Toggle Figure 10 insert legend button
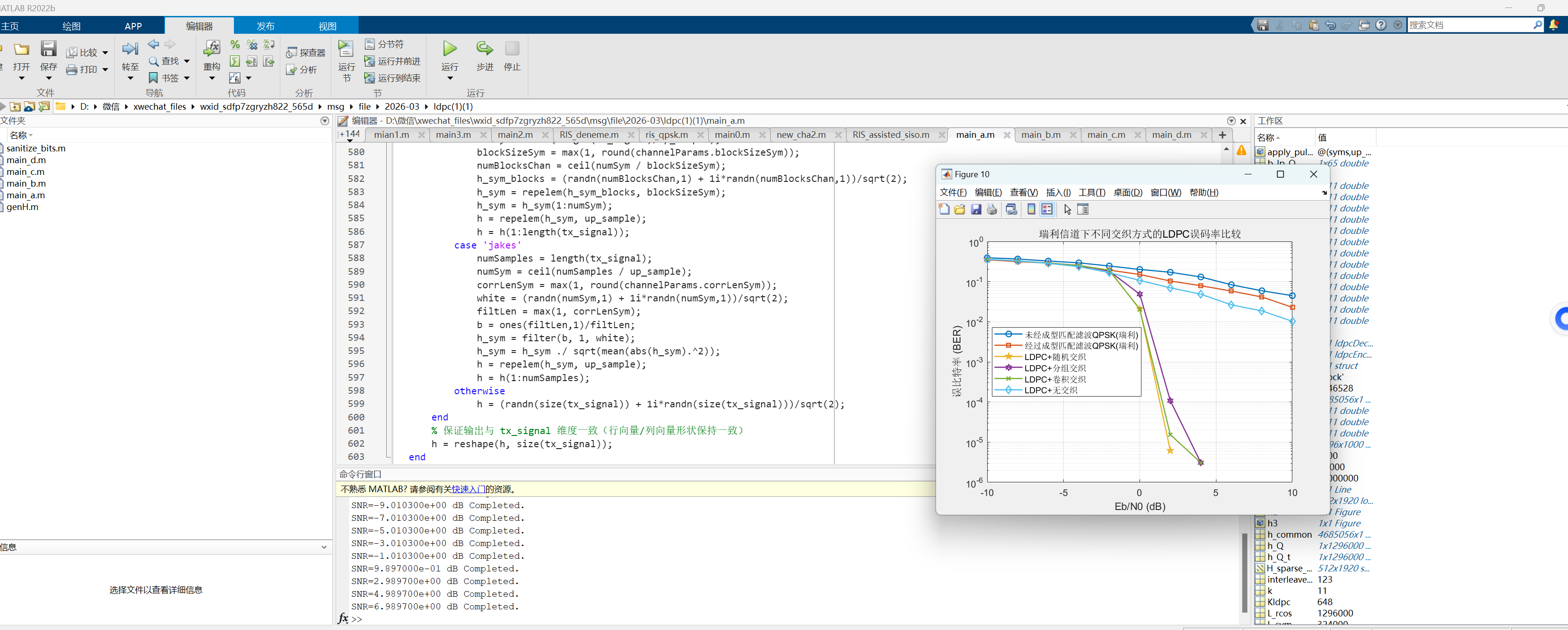This screenshot has height=630, width=1568. (x=1047, y=210)
